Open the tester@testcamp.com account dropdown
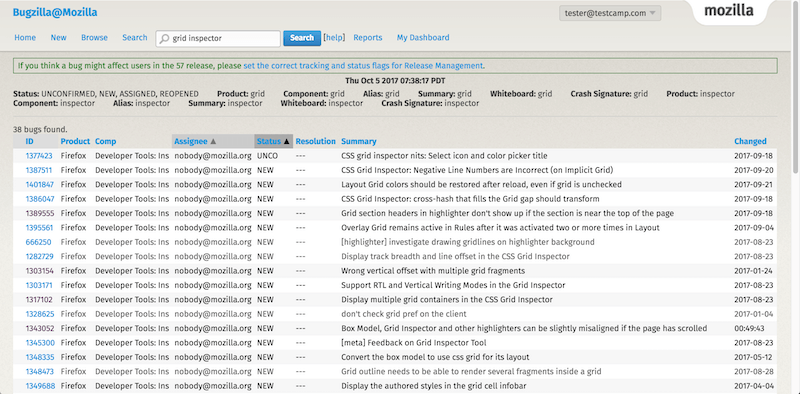Screen dimensions: 800x394 click(610, 13)
